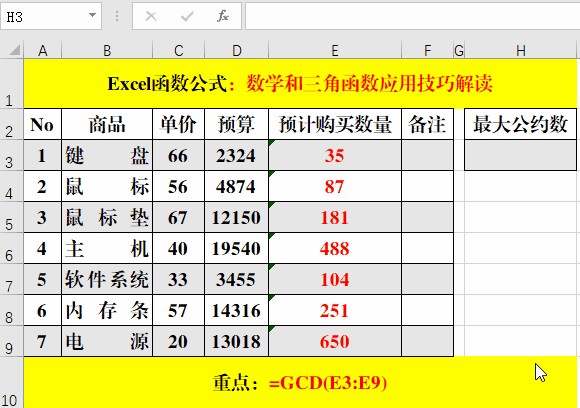Click quantity cell showing 35
Screen dimensions: 580x408
[335, 155]
